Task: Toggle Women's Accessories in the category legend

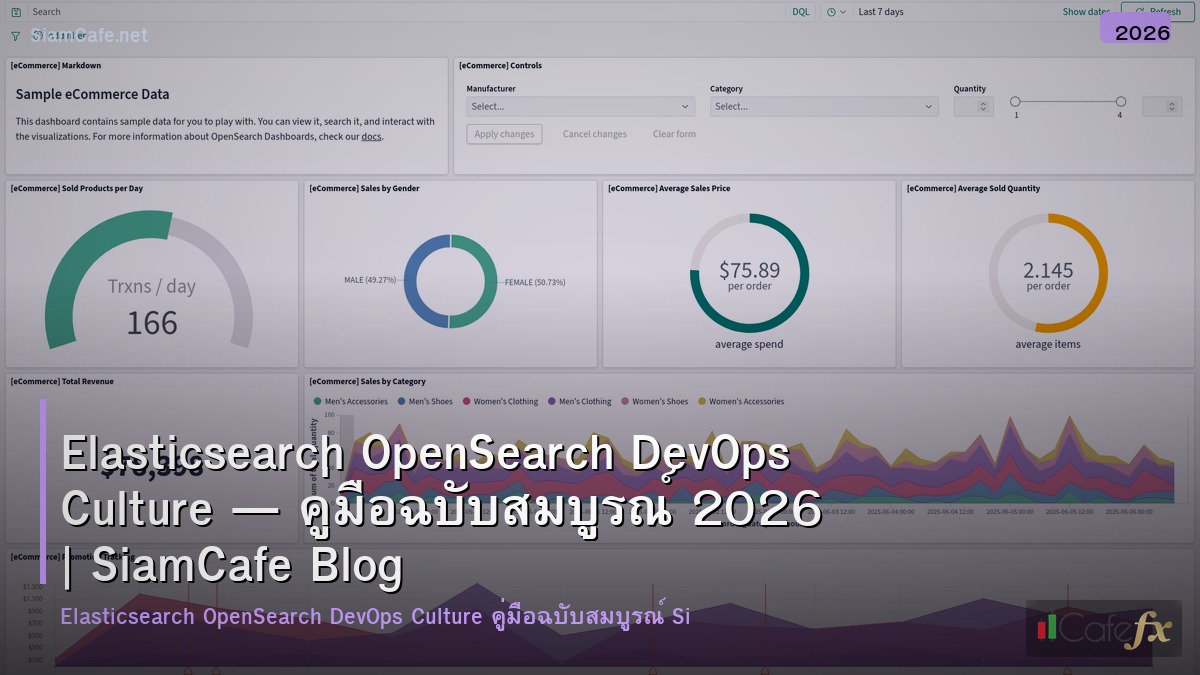Action: point(742,401)
